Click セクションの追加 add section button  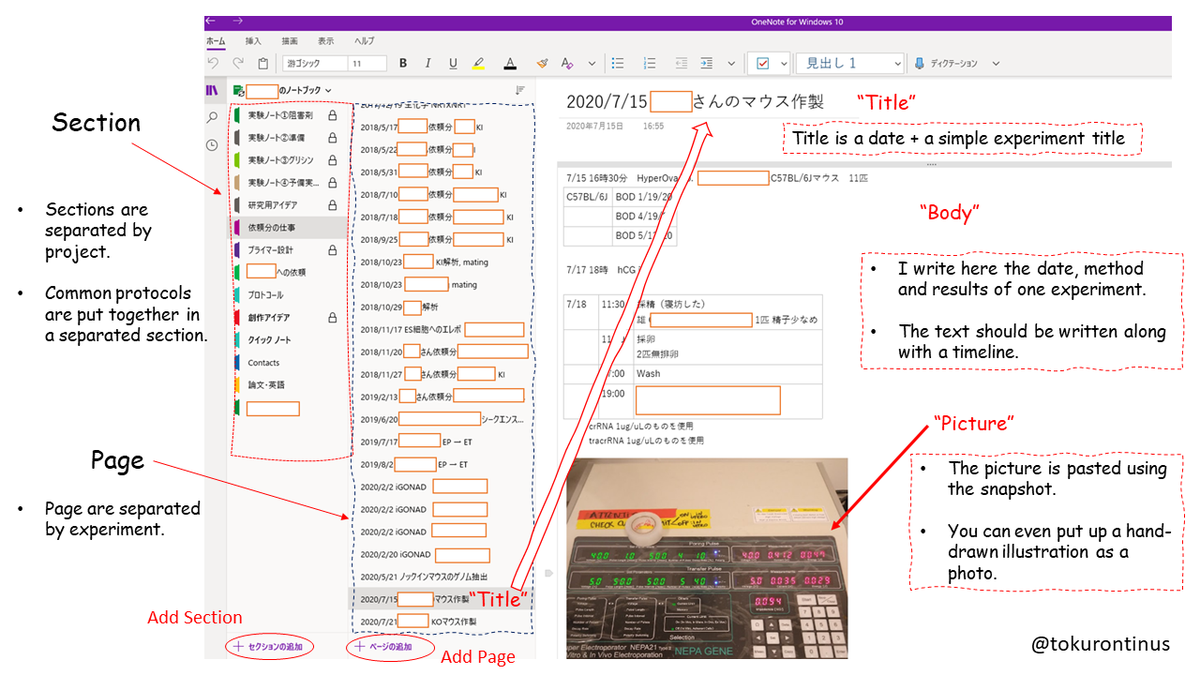click(x=269, y=647)
